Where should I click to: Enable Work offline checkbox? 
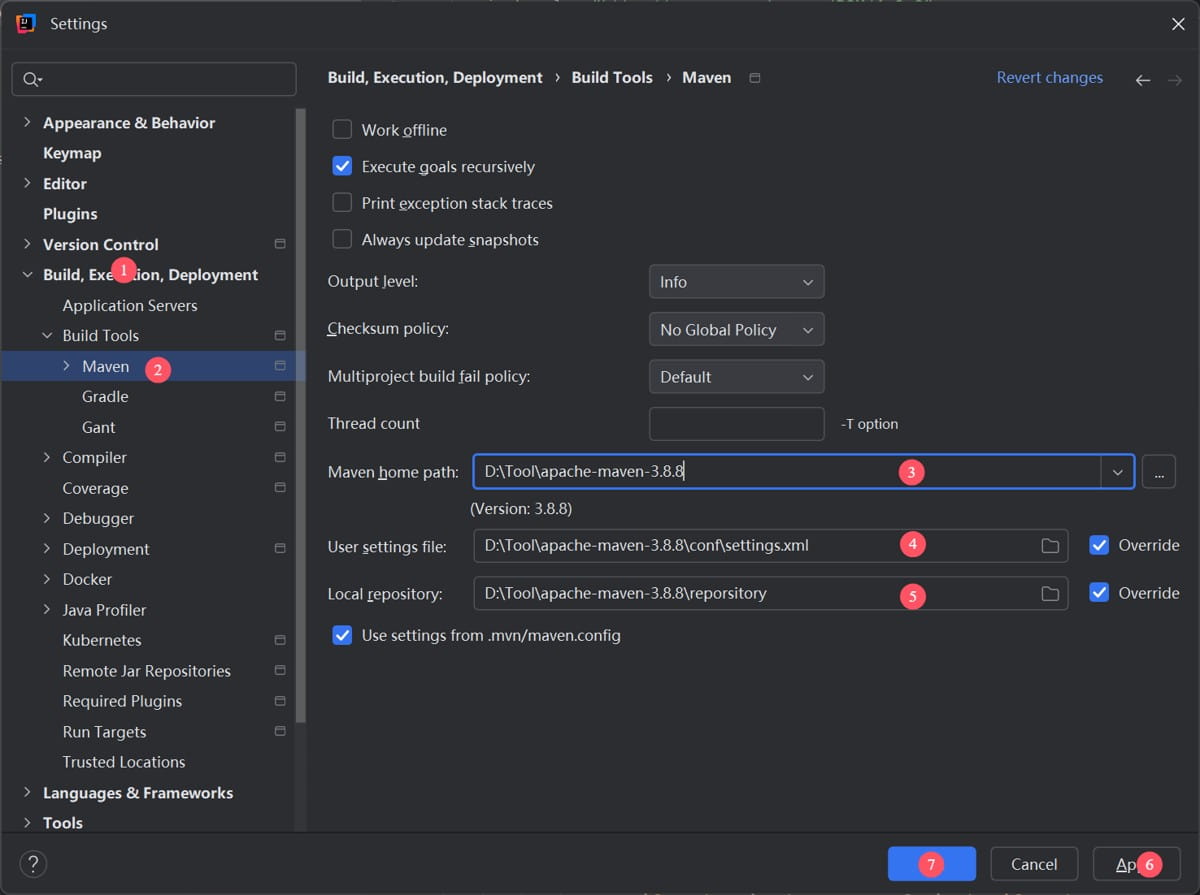pos(342,130)
